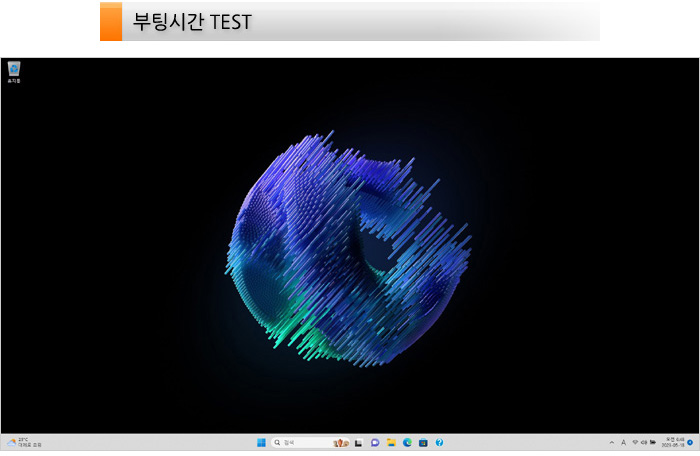
Task: Open the Recycle Bin desktop icon
Action: [14, 72]
